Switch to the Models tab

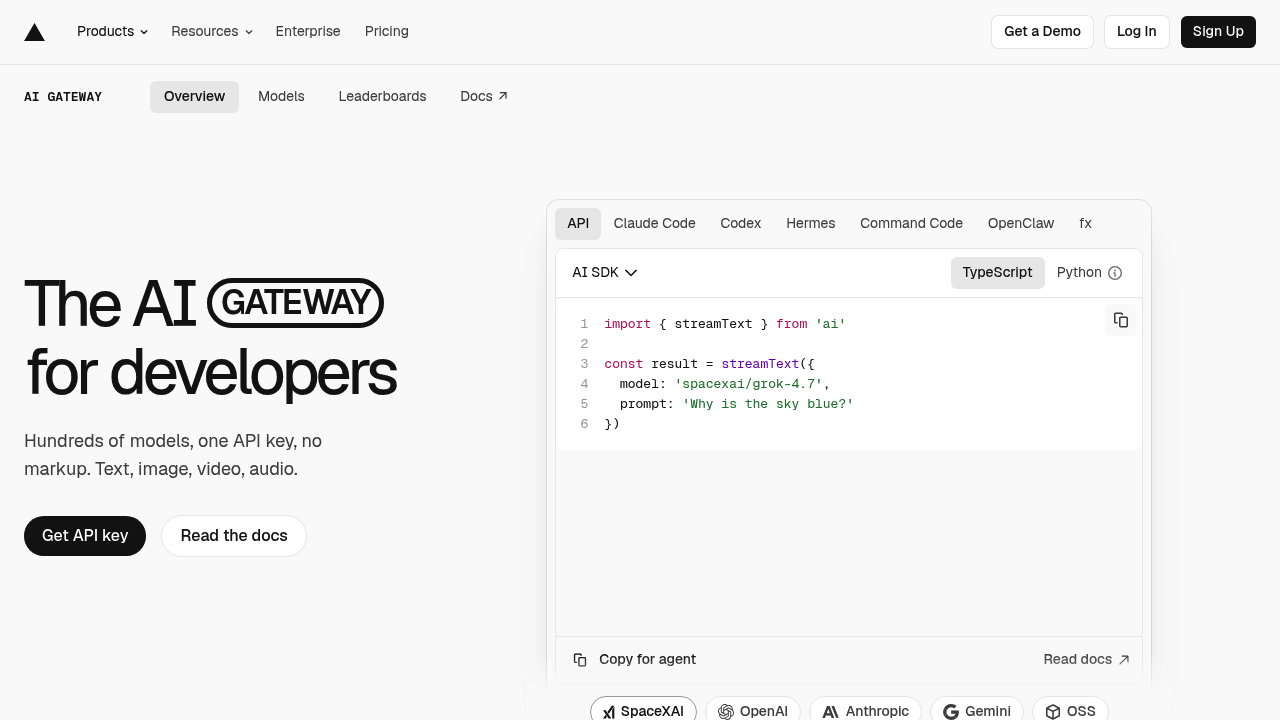[x=281, y=97]
